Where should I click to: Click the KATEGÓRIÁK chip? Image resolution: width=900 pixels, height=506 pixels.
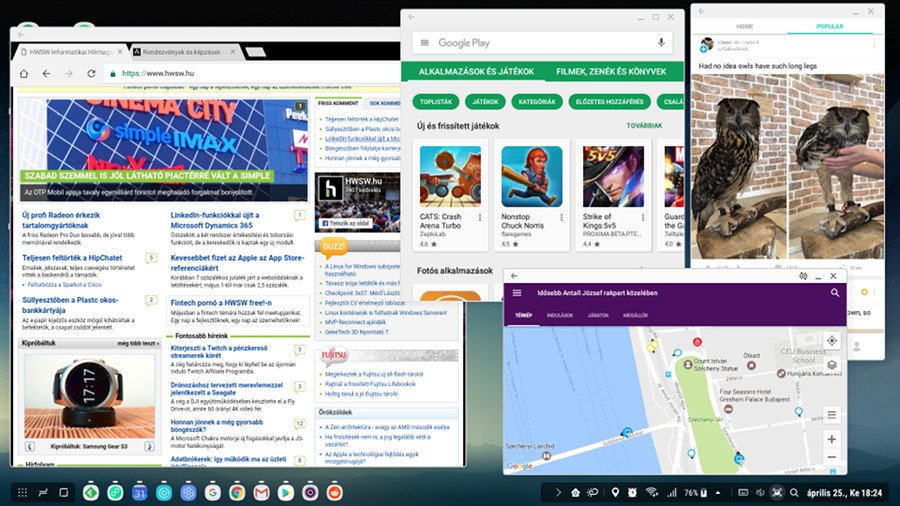pos(537,102)
